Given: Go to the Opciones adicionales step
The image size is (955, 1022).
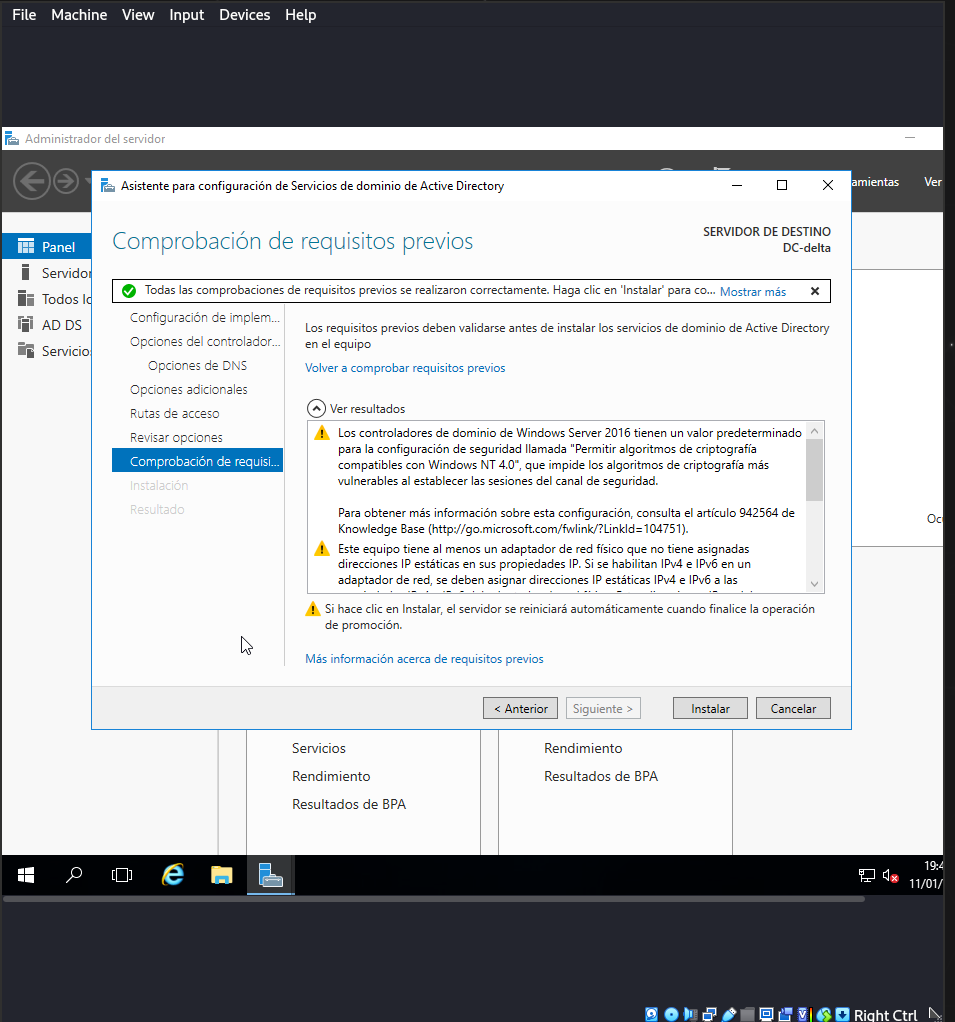Looking at the screenshot, I should pos(188,390).
